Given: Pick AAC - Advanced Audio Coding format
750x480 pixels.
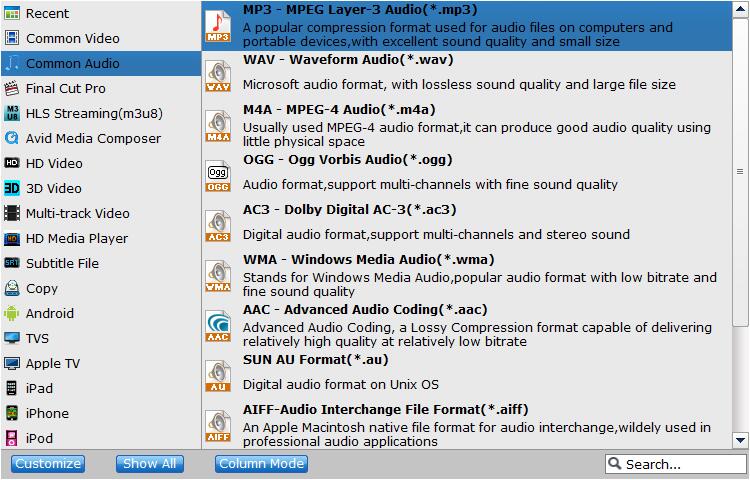Looking at the screenshot, I should [467, 326].
